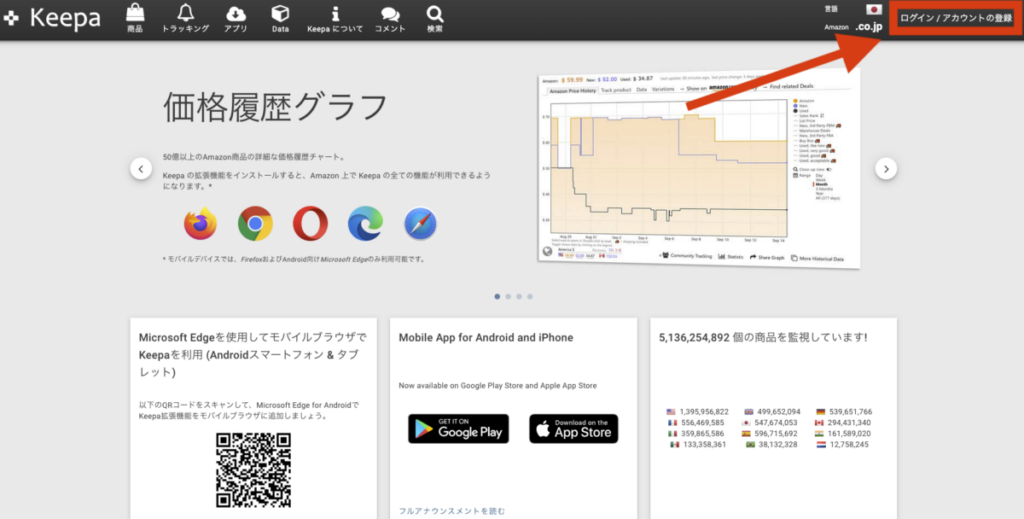The image size is (1024, 519).
Task: Select the fourth carousel dot
Action: click(x=530, y=296)
